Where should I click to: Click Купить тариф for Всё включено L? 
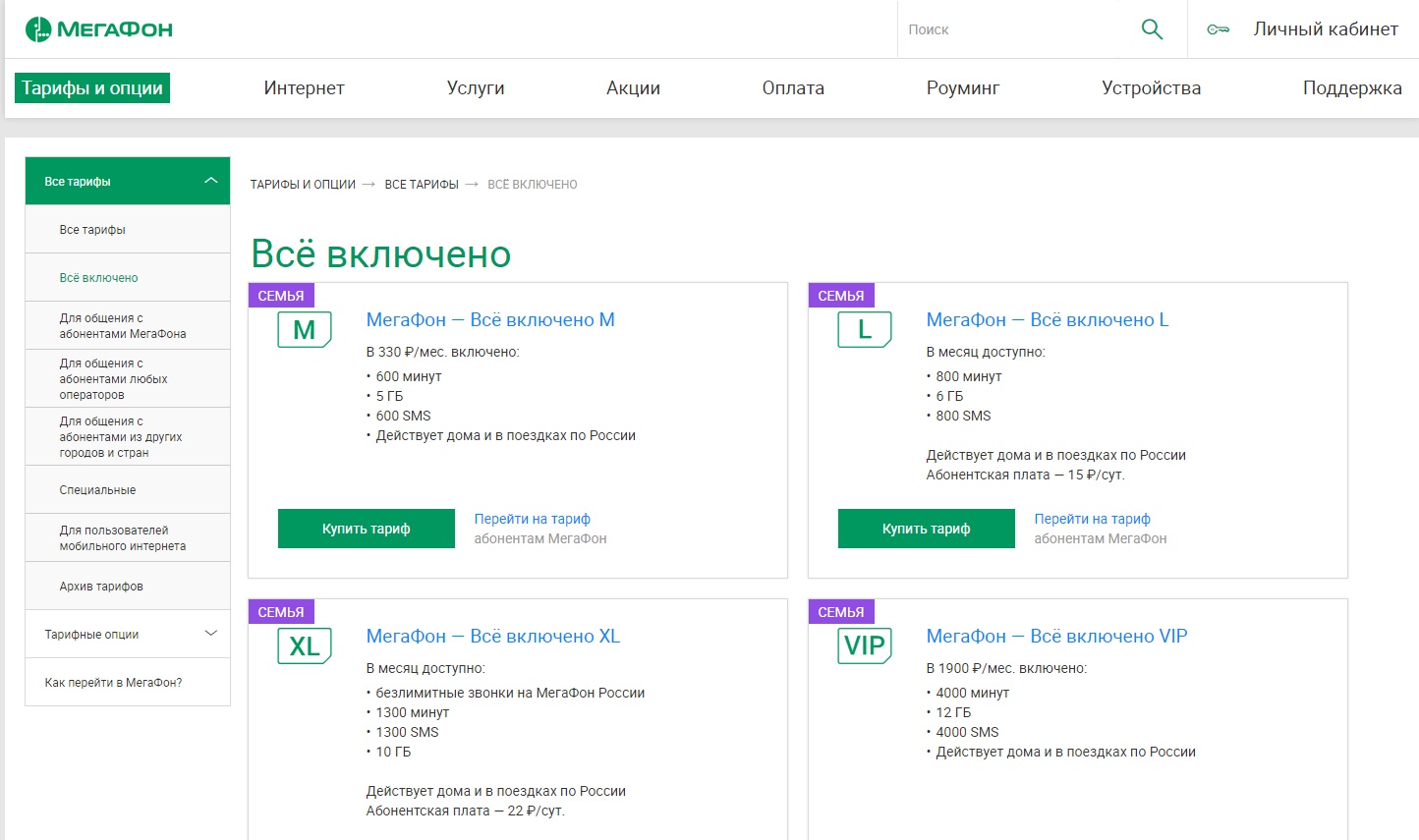point(927,529)
